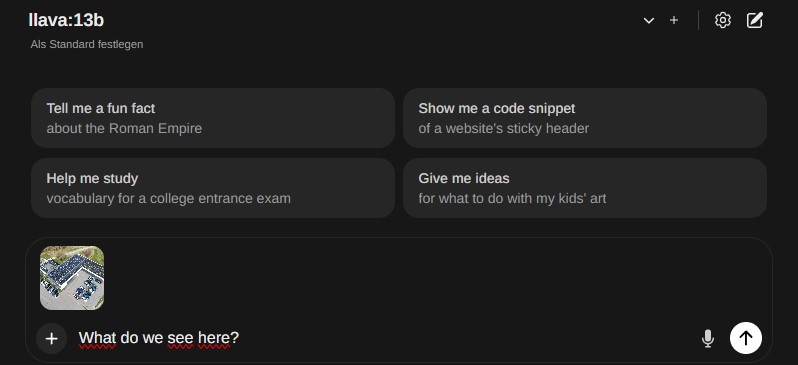Send the message with the arrow button

pos(746,338)
